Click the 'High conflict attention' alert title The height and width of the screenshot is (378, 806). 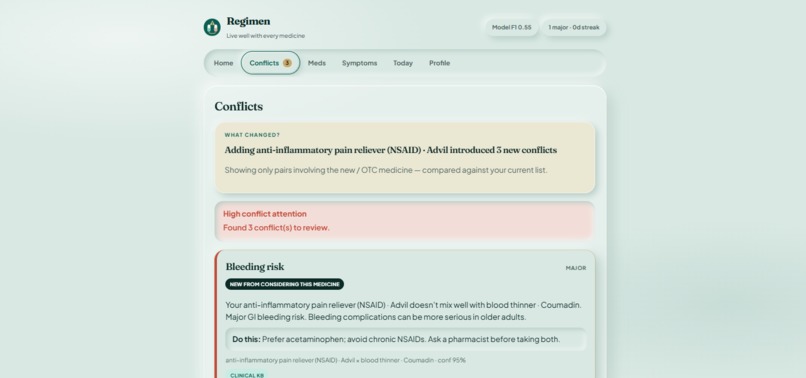(x=265, y=214)
